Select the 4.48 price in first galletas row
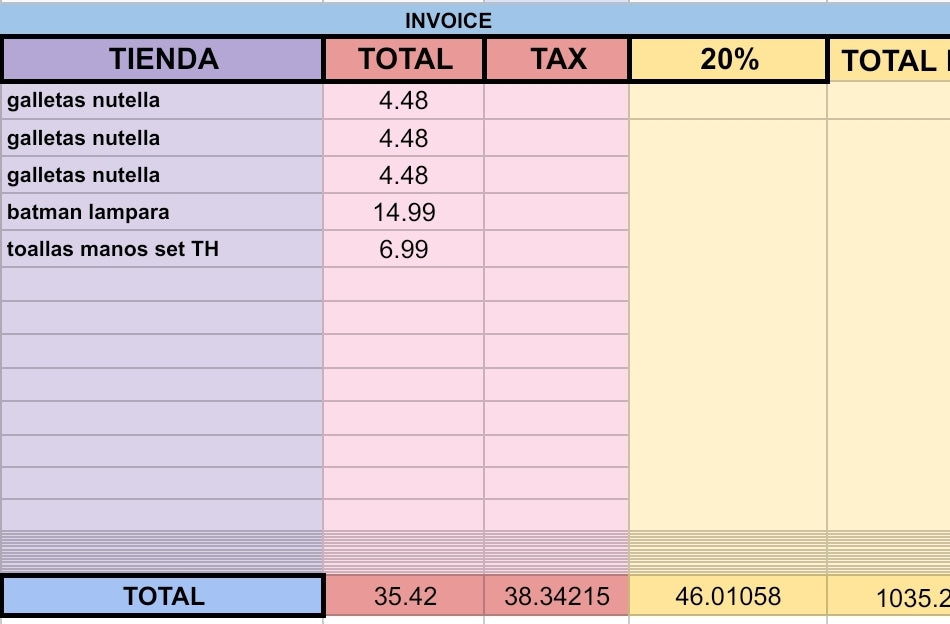 click(x=404, y=101)
